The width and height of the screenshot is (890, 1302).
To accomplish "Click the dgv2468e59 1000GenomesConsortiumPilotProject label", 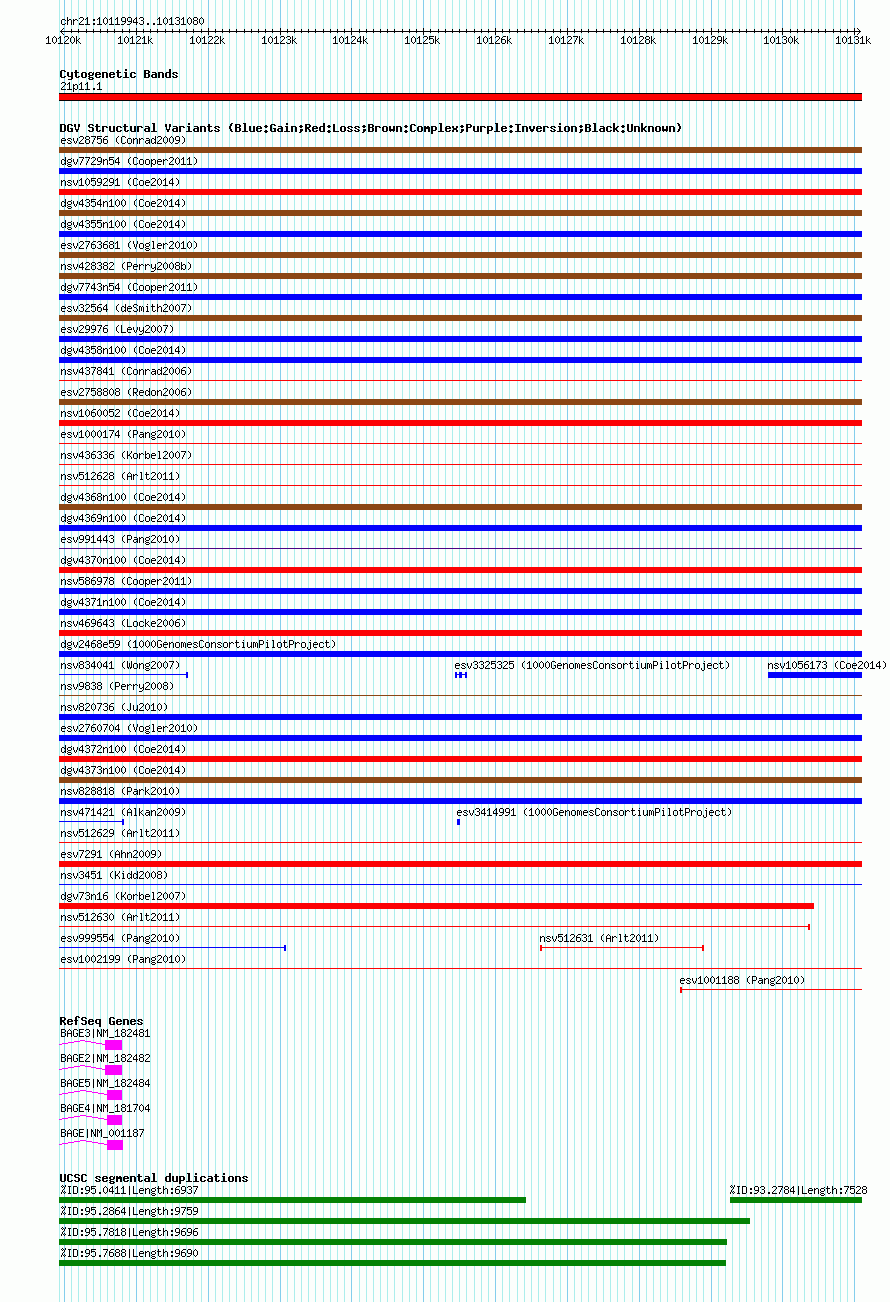I will point(198,644).
